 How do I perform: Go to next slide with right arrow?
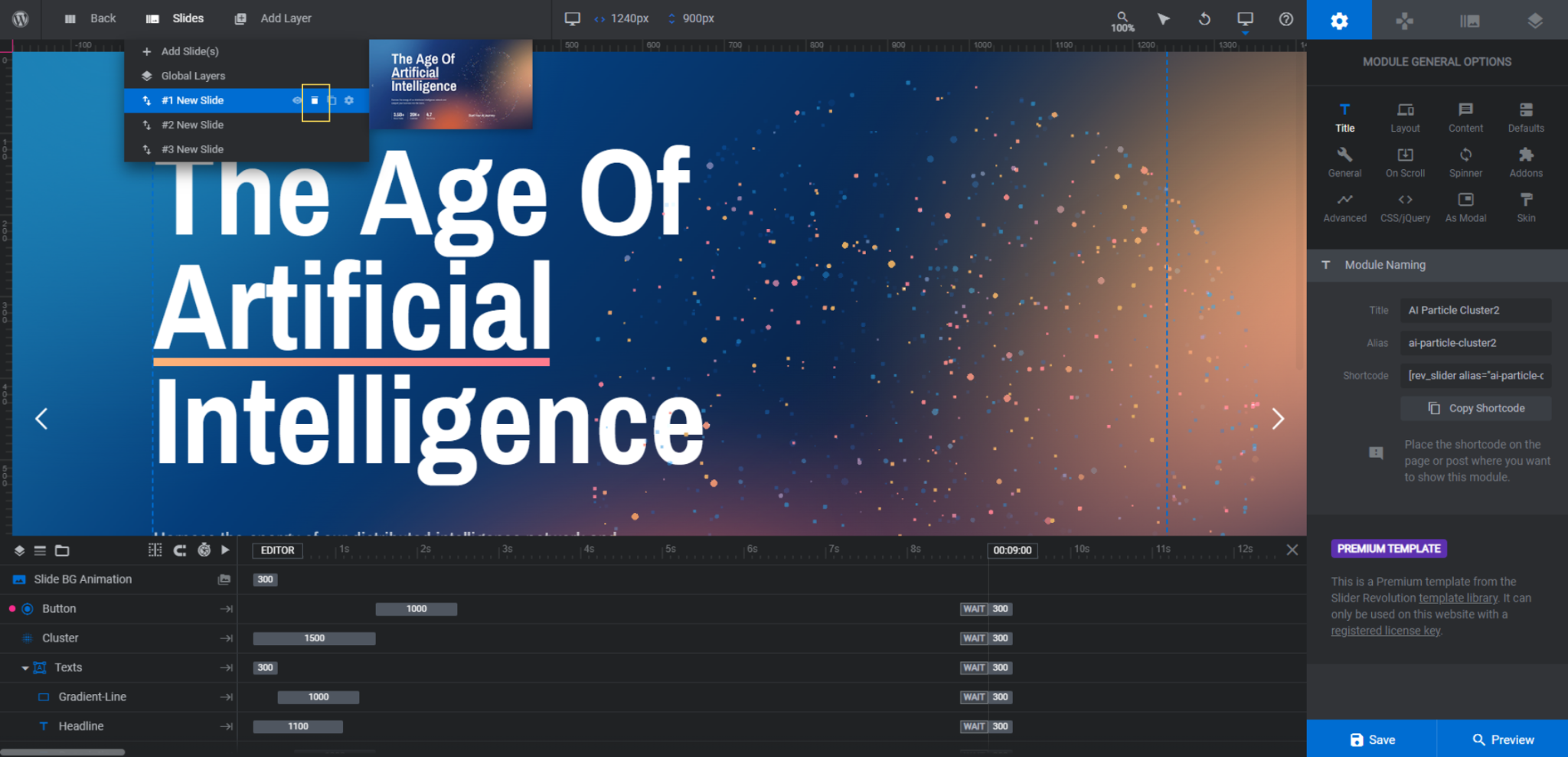pyautogui.click(x=1278, y=419)
